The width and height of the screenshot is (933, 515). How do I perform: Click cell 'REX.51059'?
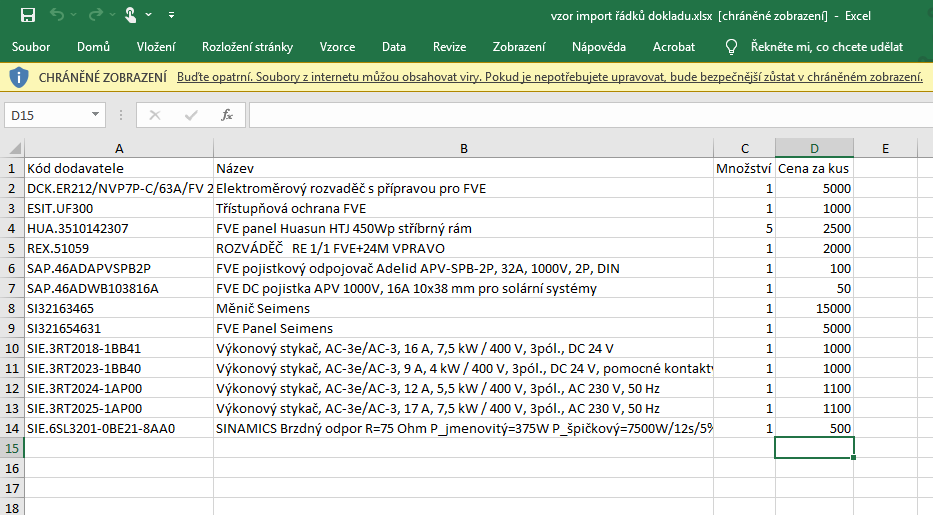point(119,249)
